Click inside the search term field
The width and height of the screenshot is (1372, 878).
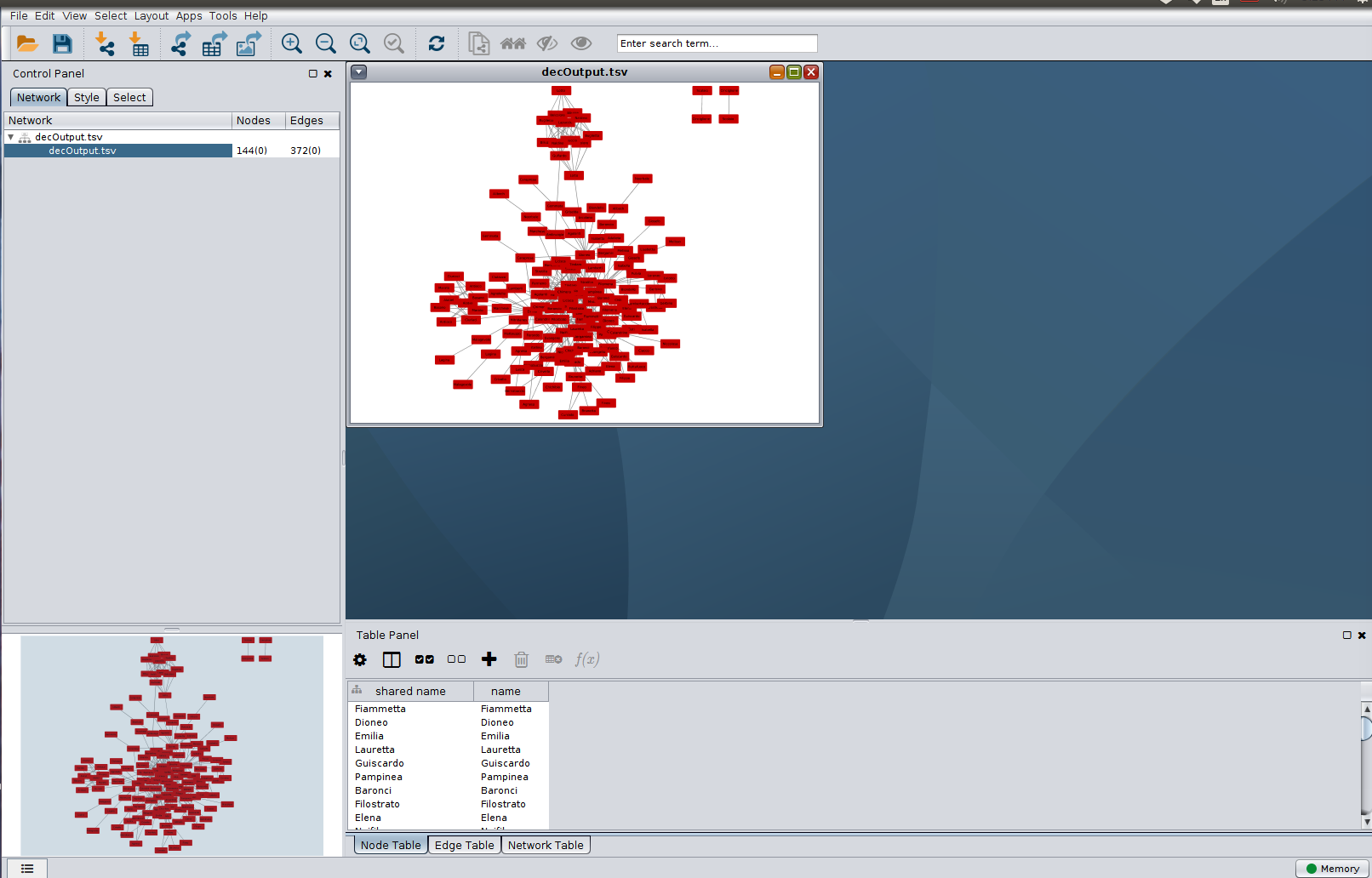pyautogui.click(x=716, y=43)
